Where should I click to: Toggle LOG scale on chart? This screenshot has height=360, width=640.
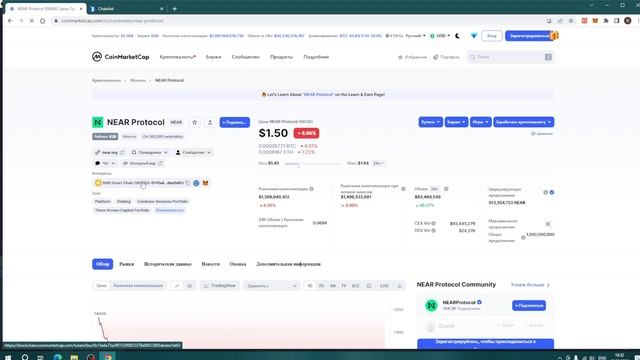[384, 286]
